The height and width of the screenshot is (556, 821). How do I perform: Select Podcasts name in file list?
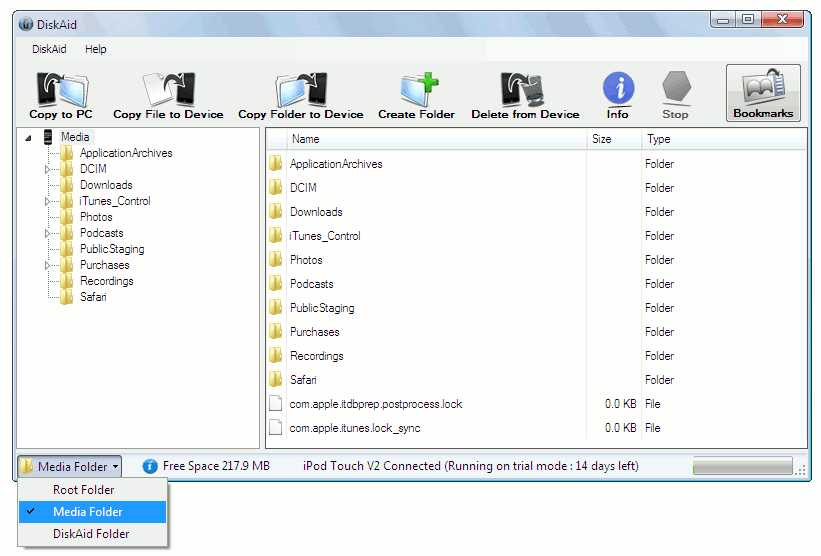click(312, 284)
